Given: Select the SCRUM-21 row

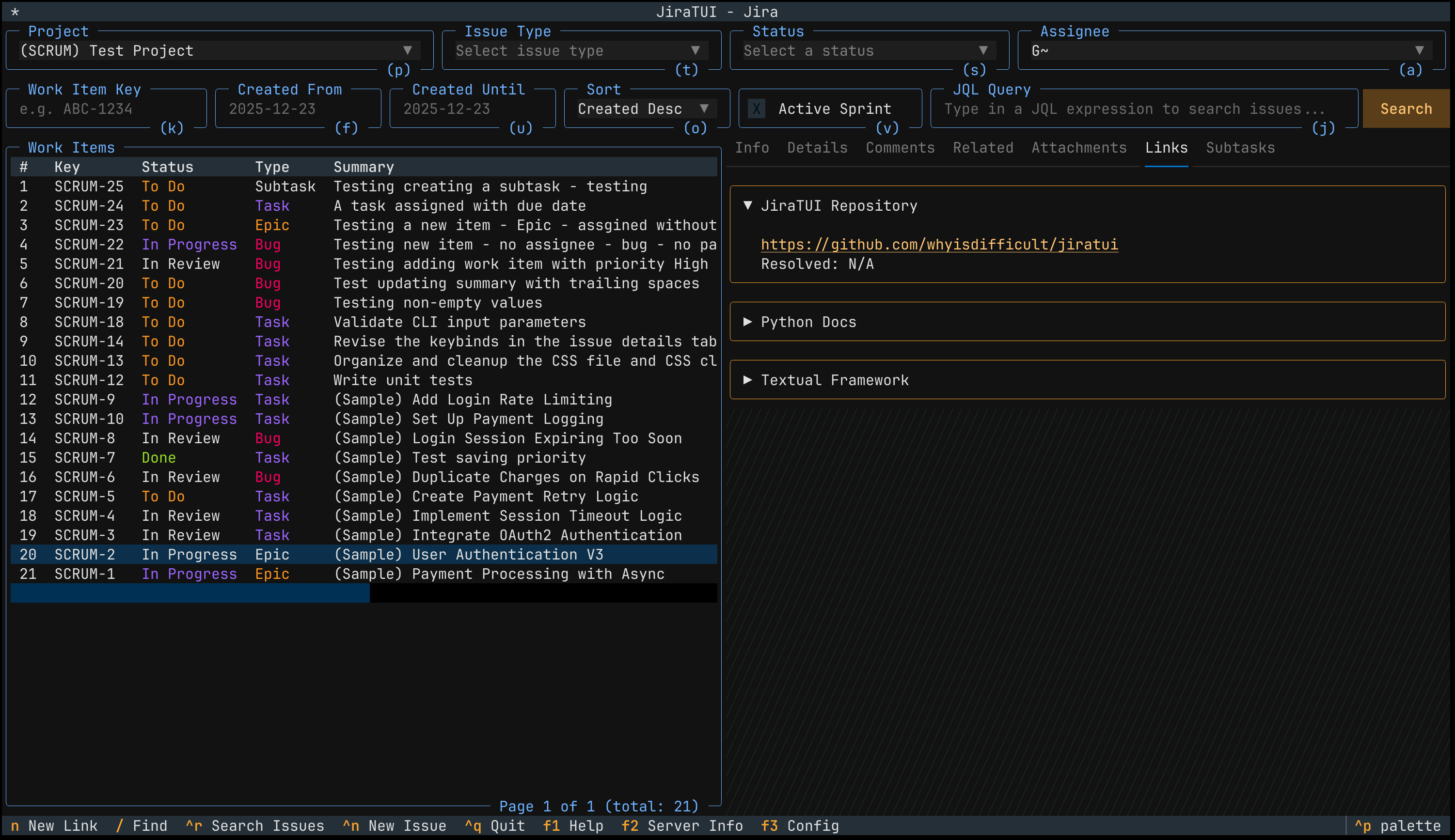Looking at the screenshot, I should [x=364, y=264].
